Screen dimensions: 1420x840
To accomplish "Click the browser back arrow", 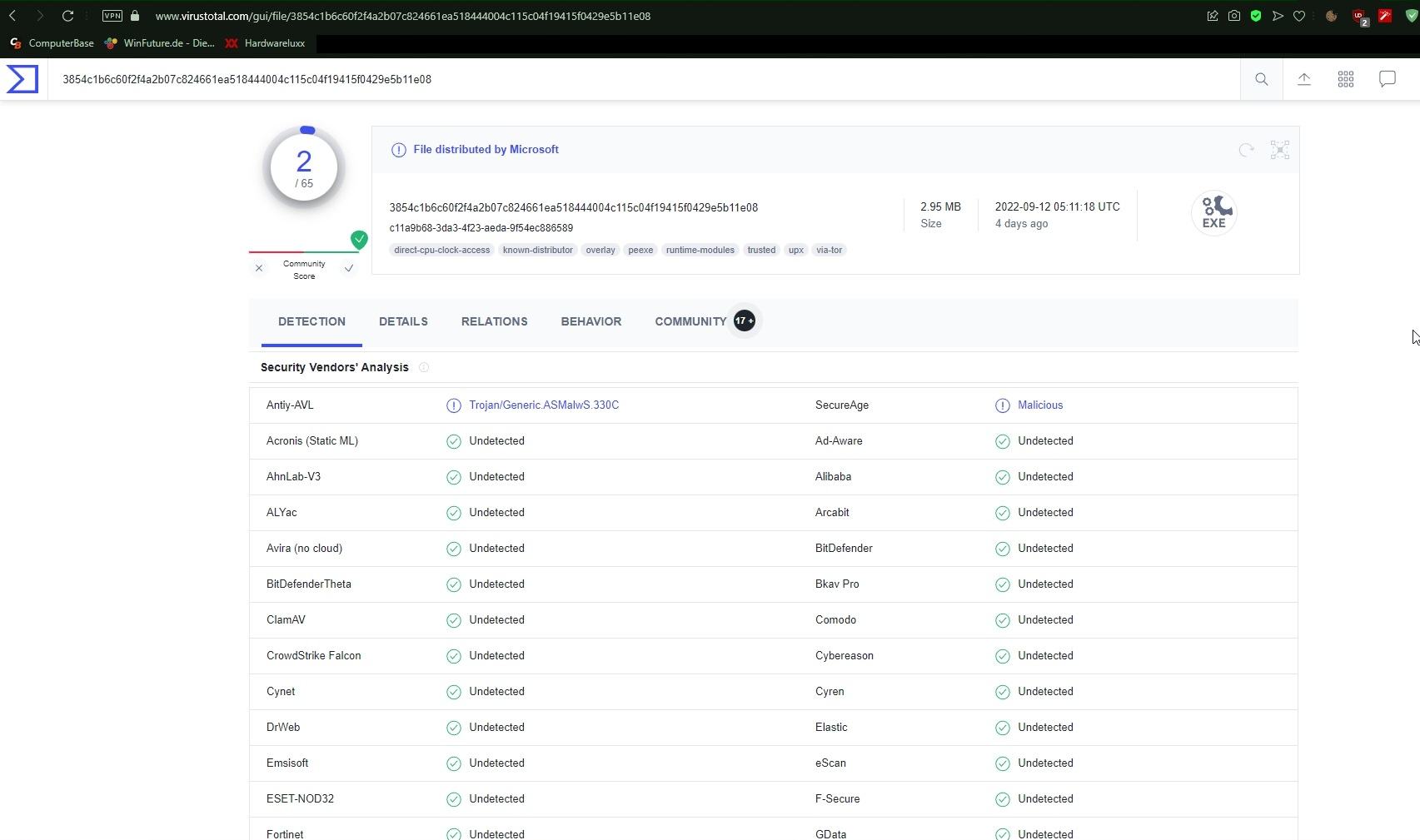I will tap(12, 16).
